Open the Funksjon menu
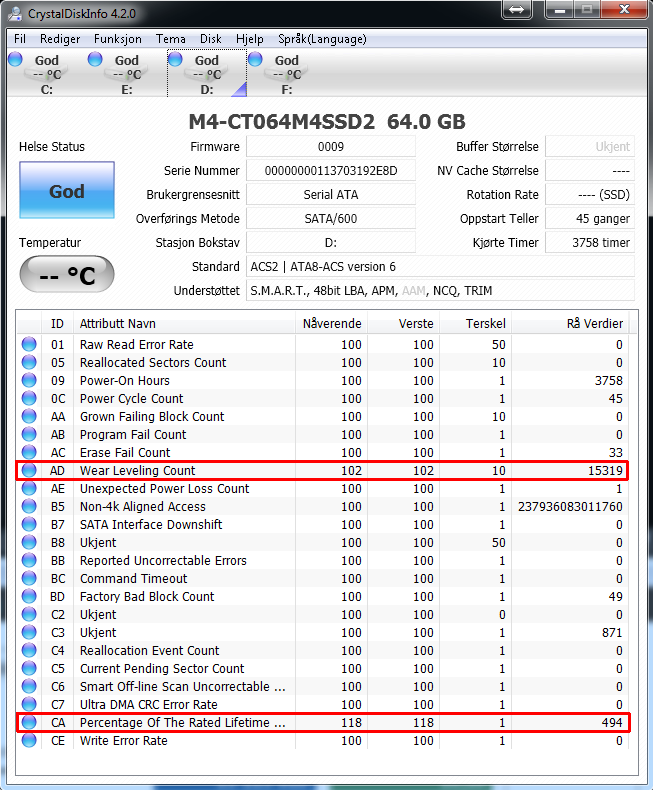 [118, 39]
